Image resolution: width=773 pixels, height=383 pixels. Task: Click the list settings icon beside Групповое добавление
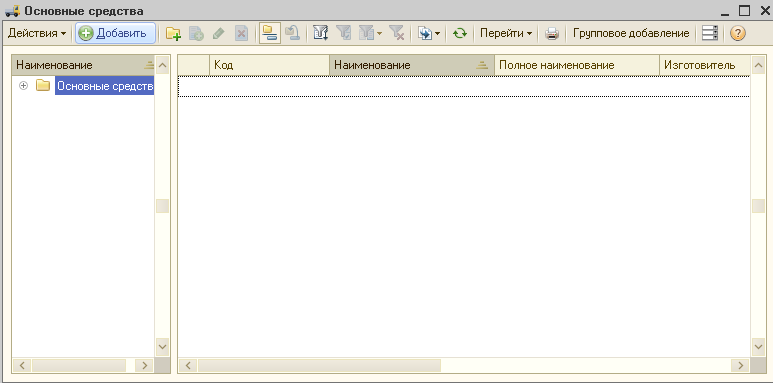[710, 34]
